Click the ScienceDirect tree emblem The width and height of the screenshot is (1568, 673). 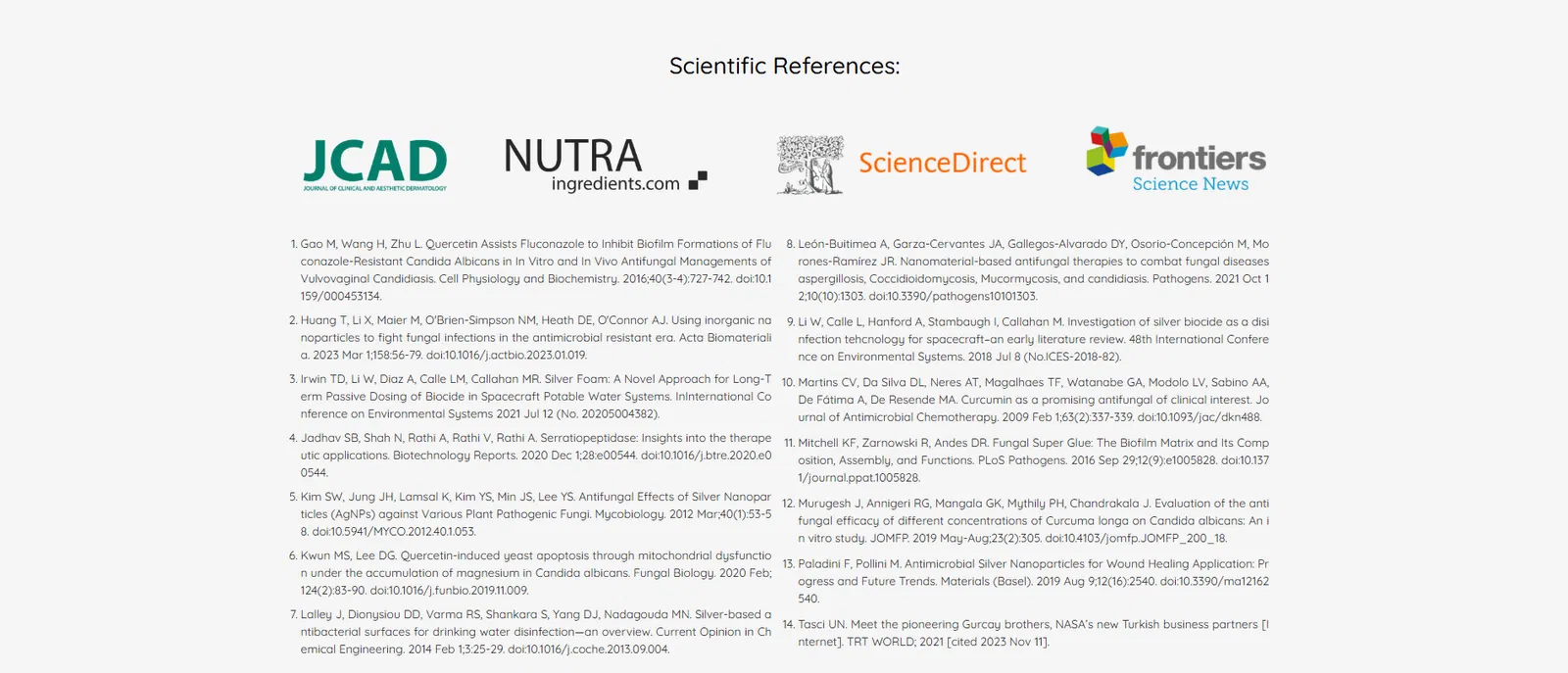810,165
